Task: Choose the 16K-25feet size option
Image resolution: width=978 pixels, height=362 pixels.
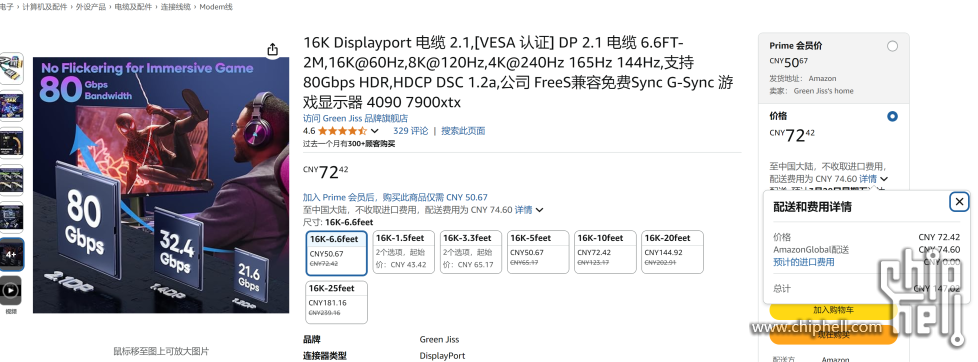Action: [x=337, y=303]
